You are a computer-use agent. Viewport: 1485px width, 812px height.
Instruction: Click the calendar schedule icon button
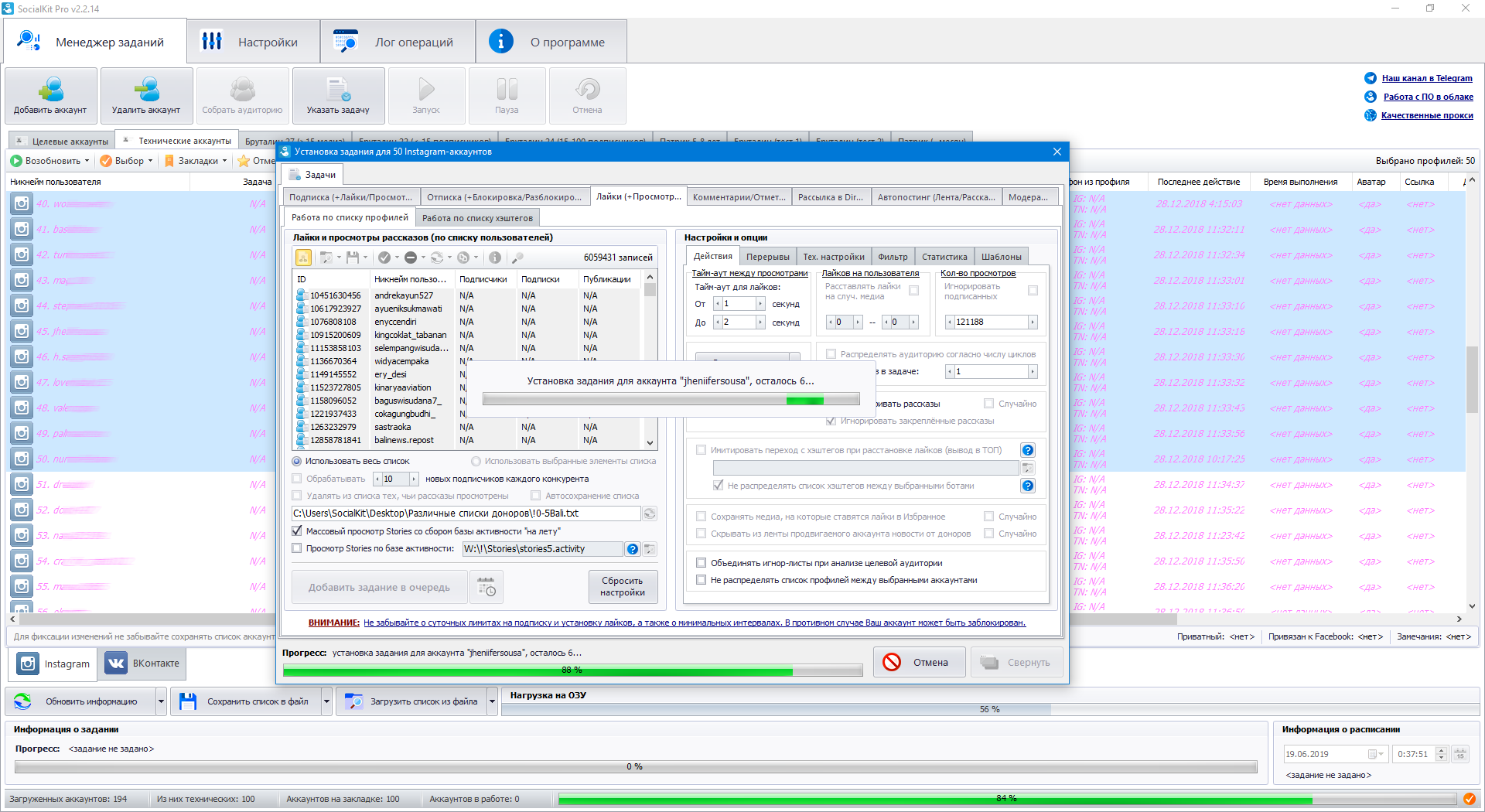(486, 587)
